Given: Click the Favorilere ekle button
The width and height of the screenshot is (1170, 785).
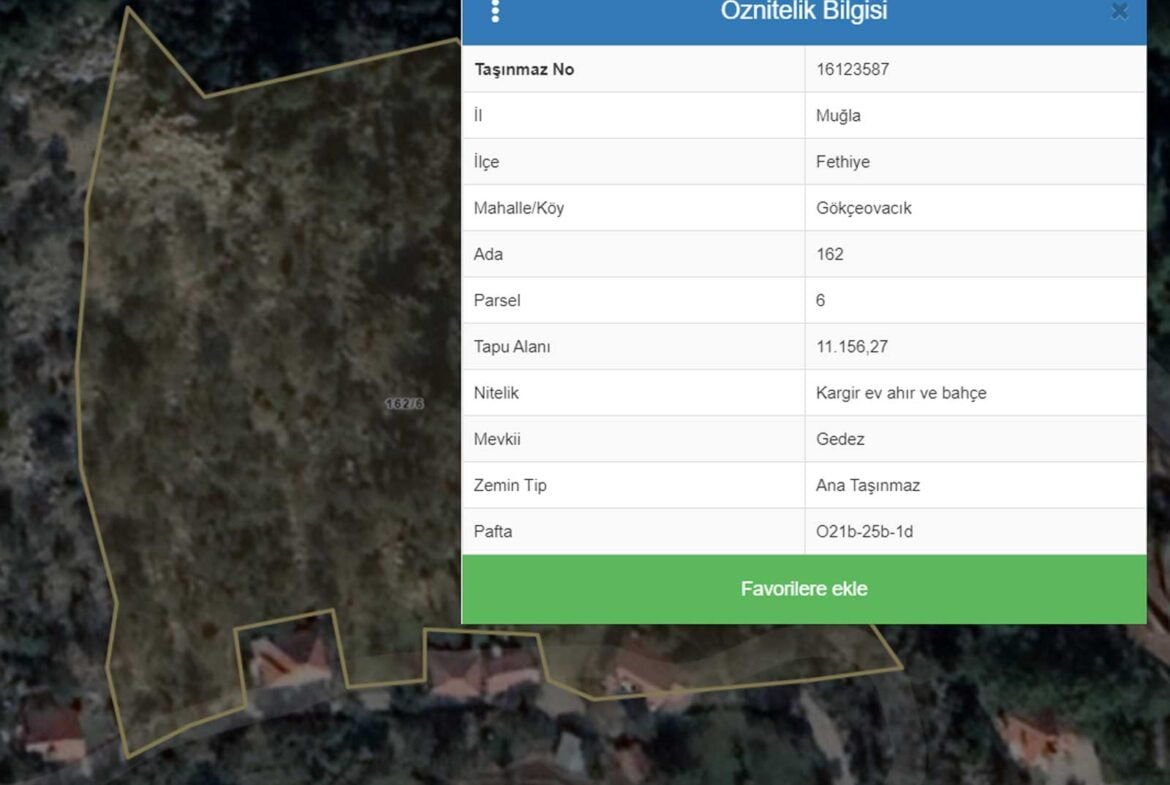Looking at the screenshot, I should [x=804, y=589].
